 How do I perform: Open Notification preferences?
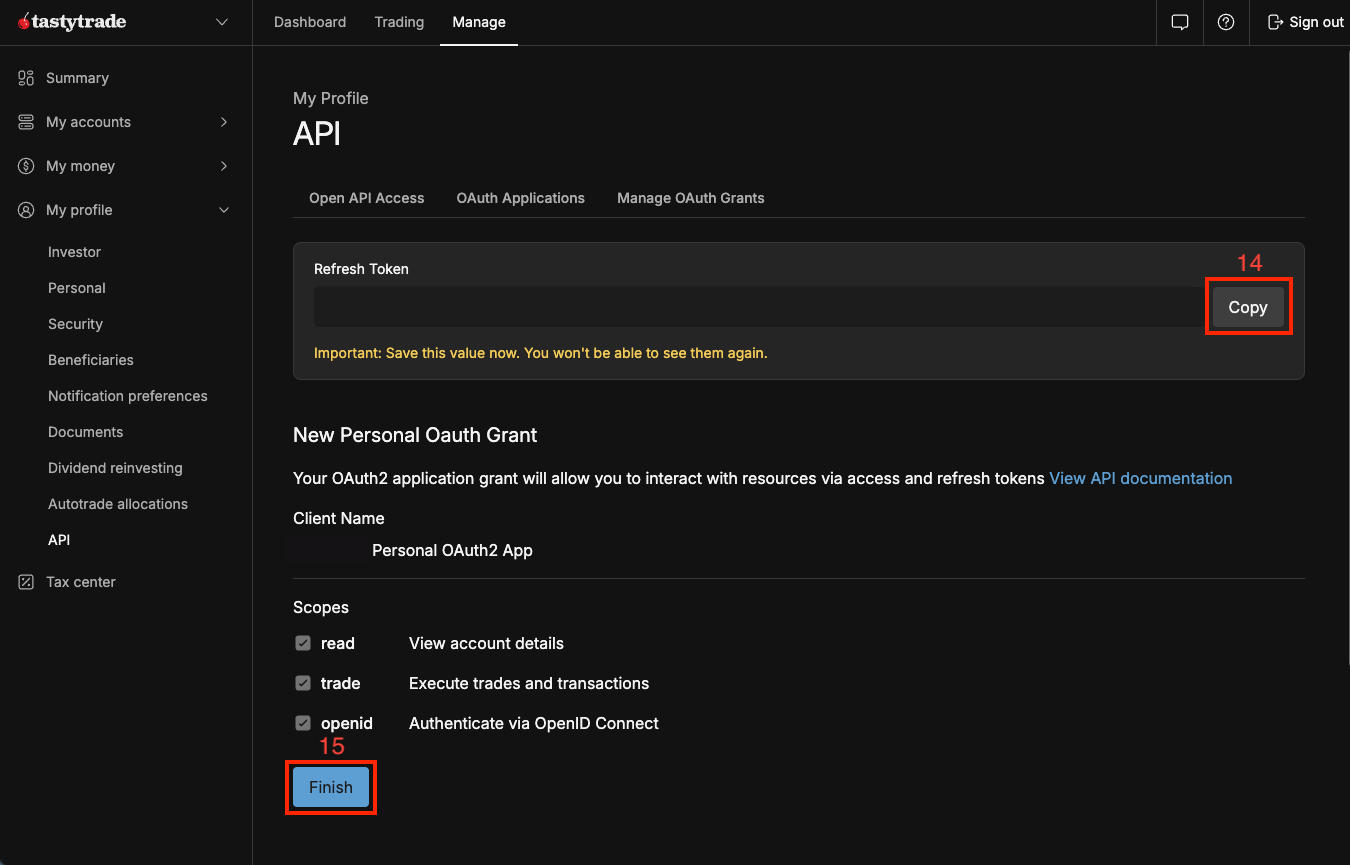pos(128,396)
